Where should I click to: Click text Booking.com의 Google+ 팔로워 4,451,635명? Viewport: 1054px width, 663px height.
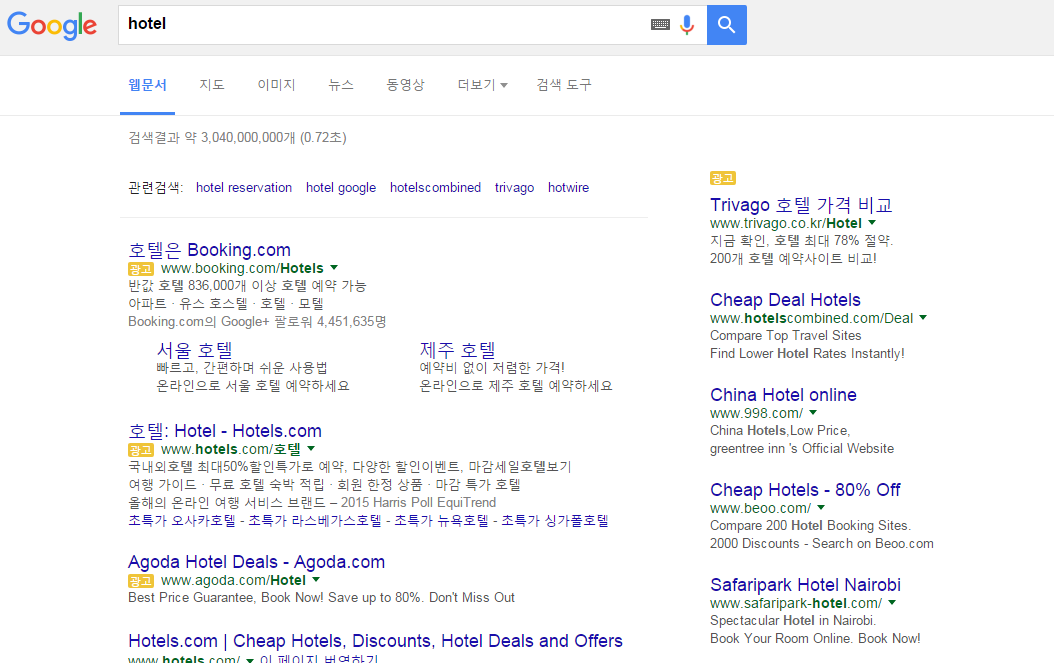[257, 322]
